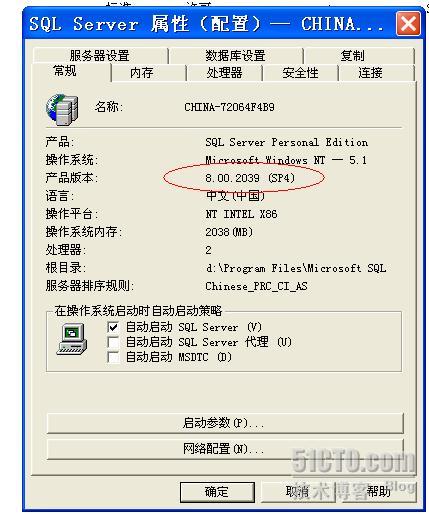Cancel with the 取消 button

pos(298,491)
